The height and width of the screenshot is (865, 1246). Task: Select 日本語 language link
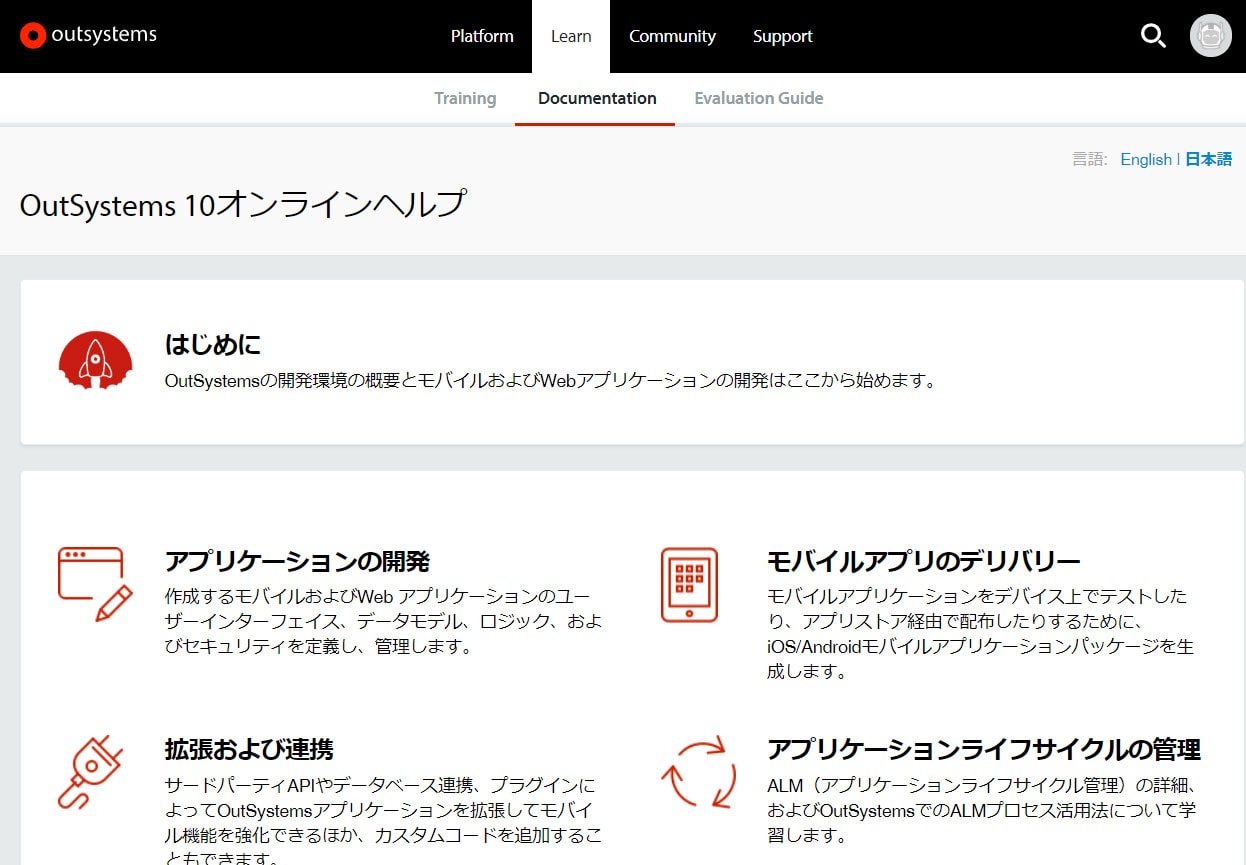click(1208, 159)
